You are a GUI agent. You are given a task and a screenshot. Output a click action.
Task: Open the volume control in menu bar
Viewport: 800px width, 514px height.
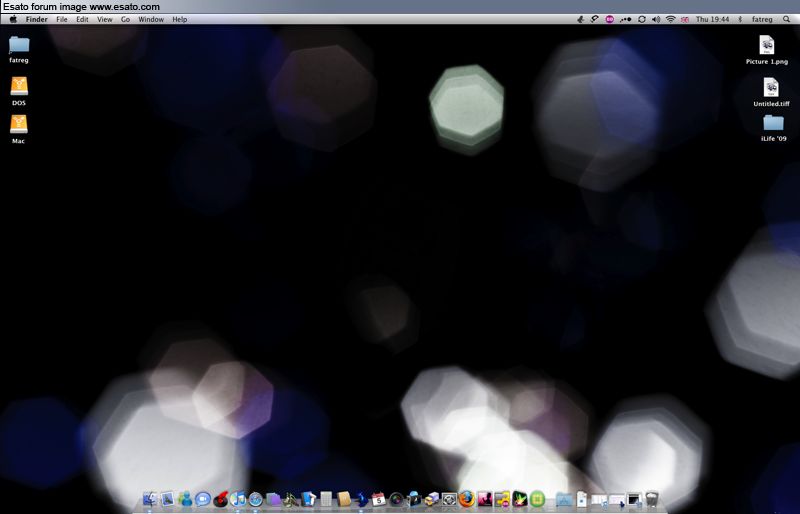656,19
